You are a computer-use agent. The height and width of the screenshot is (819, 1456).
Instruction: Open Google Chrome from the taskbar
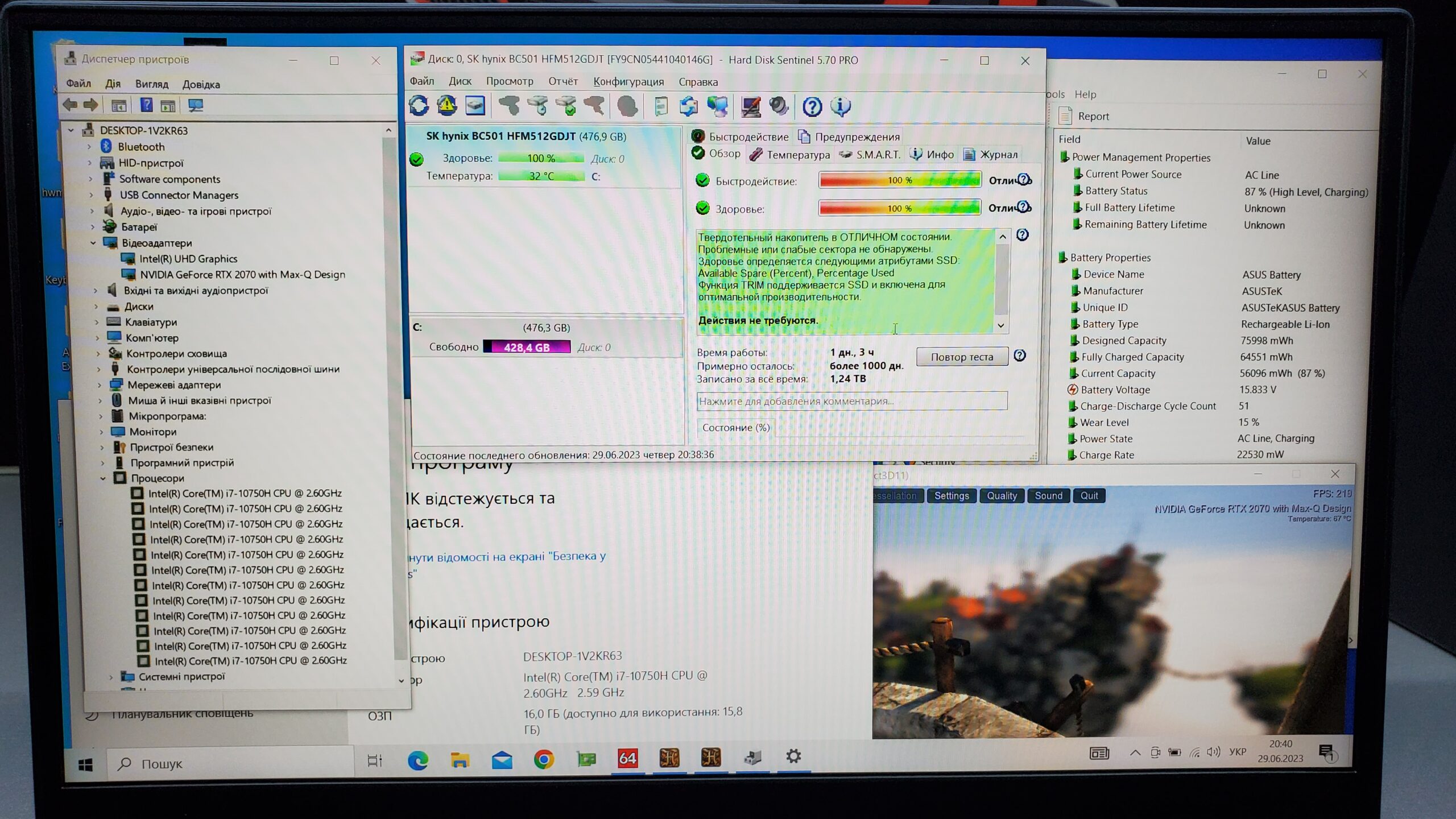544,759
